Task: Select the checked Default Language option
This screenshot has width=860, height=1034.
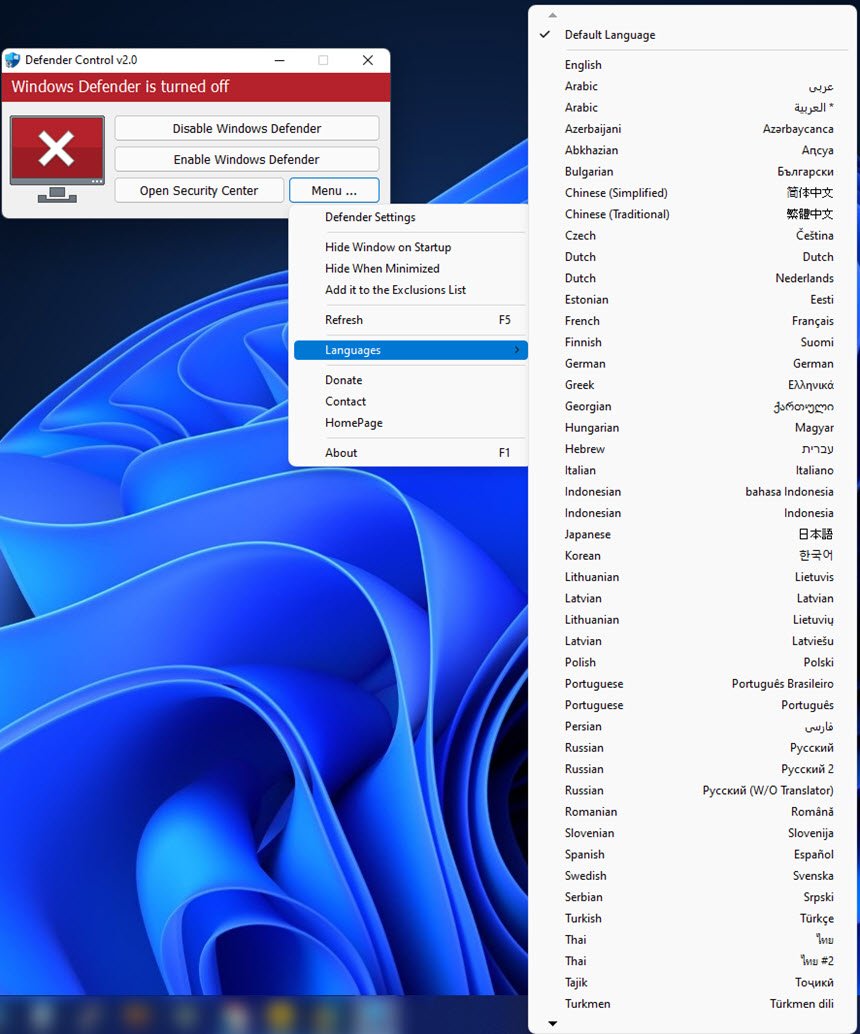Action: [692, 35]
